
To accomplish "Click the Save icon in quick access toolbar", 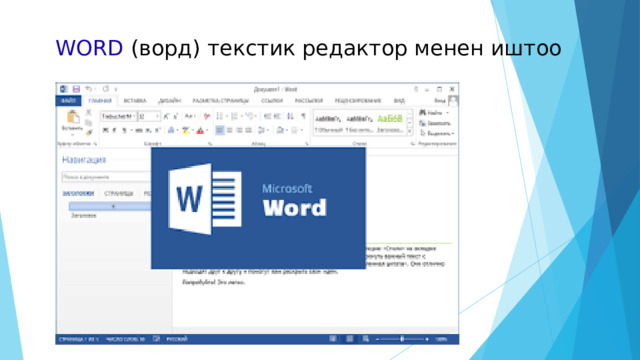I will (x=76, y=89).
